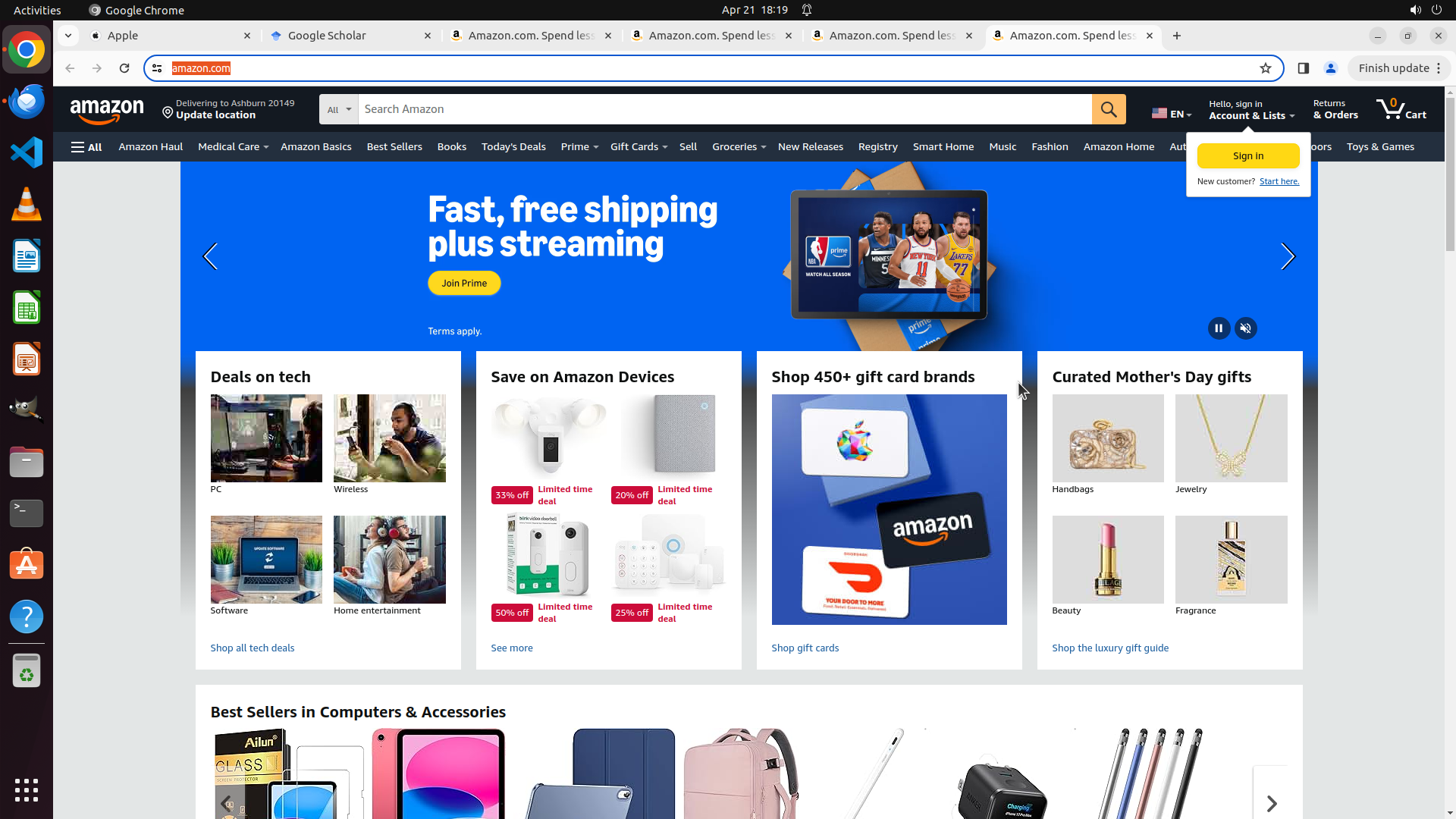Image resolution: width=1456 pixels, height=819 pixels.
Task: Follow the Shop all tech deals link
Action: [x=253, y=648]
